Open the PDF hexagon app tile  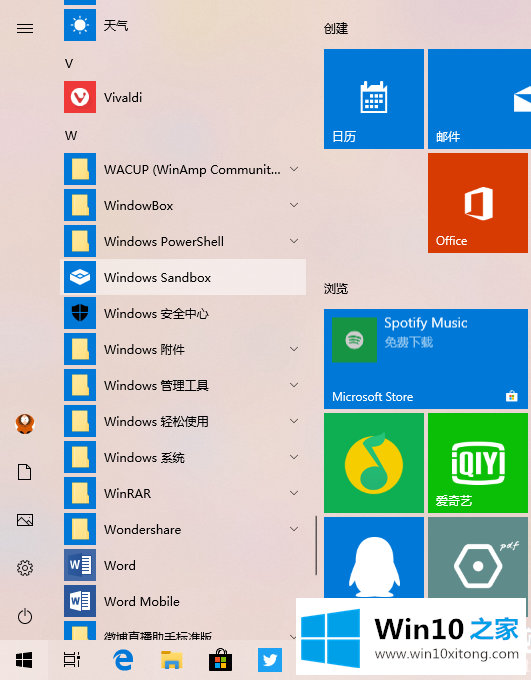(x=478, y=557)
